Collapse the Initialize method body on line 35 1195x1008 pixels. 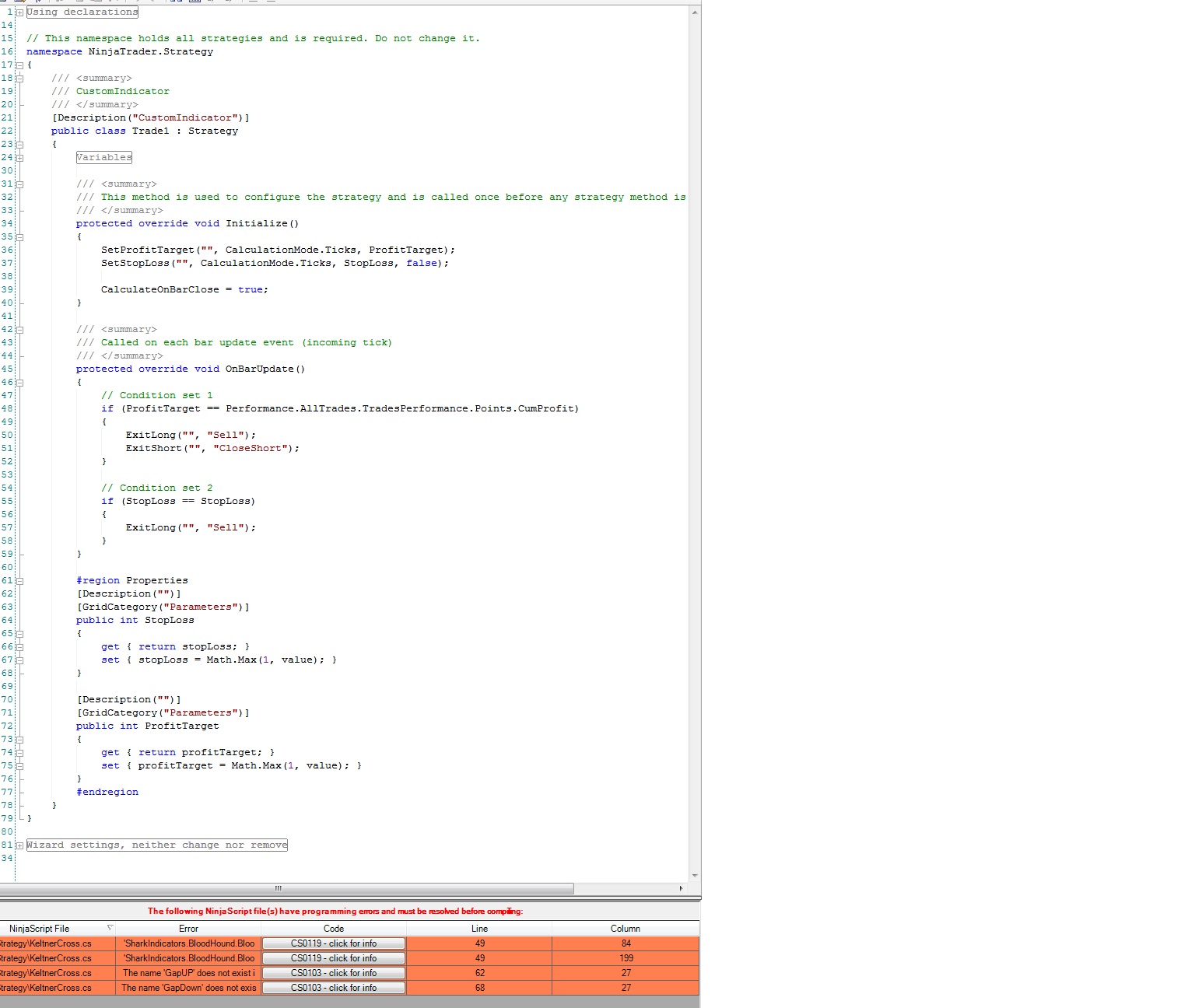tap(19, 237)
